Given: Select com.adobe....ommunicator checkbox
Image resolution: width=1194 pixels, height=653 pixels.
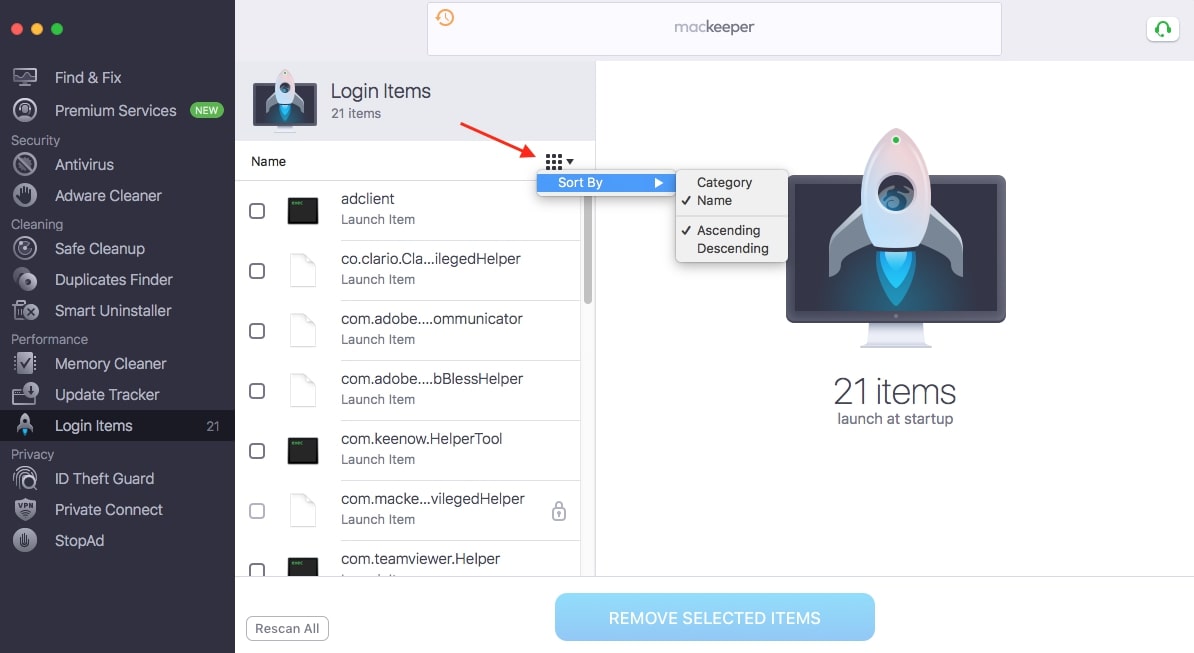Looking at the screenshot, I should point(257,331).
